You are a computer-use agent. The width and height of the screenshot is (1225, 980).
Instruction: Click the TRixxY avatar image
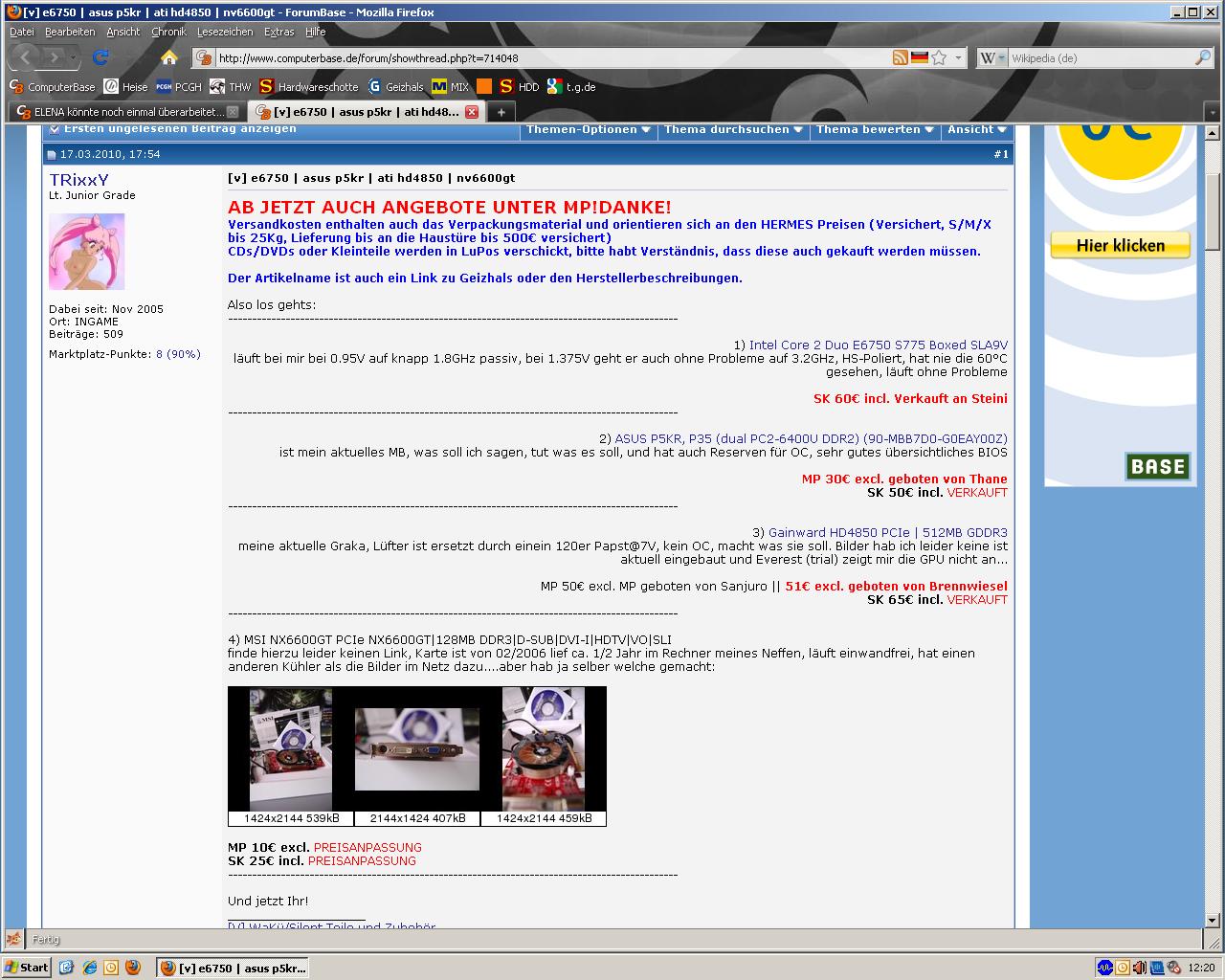87,252
